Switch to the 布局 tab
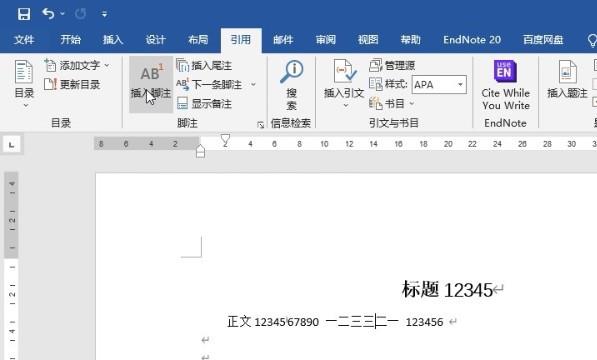Screen dimensions: 597x360 pyautogui.click(x=198, y=40)
